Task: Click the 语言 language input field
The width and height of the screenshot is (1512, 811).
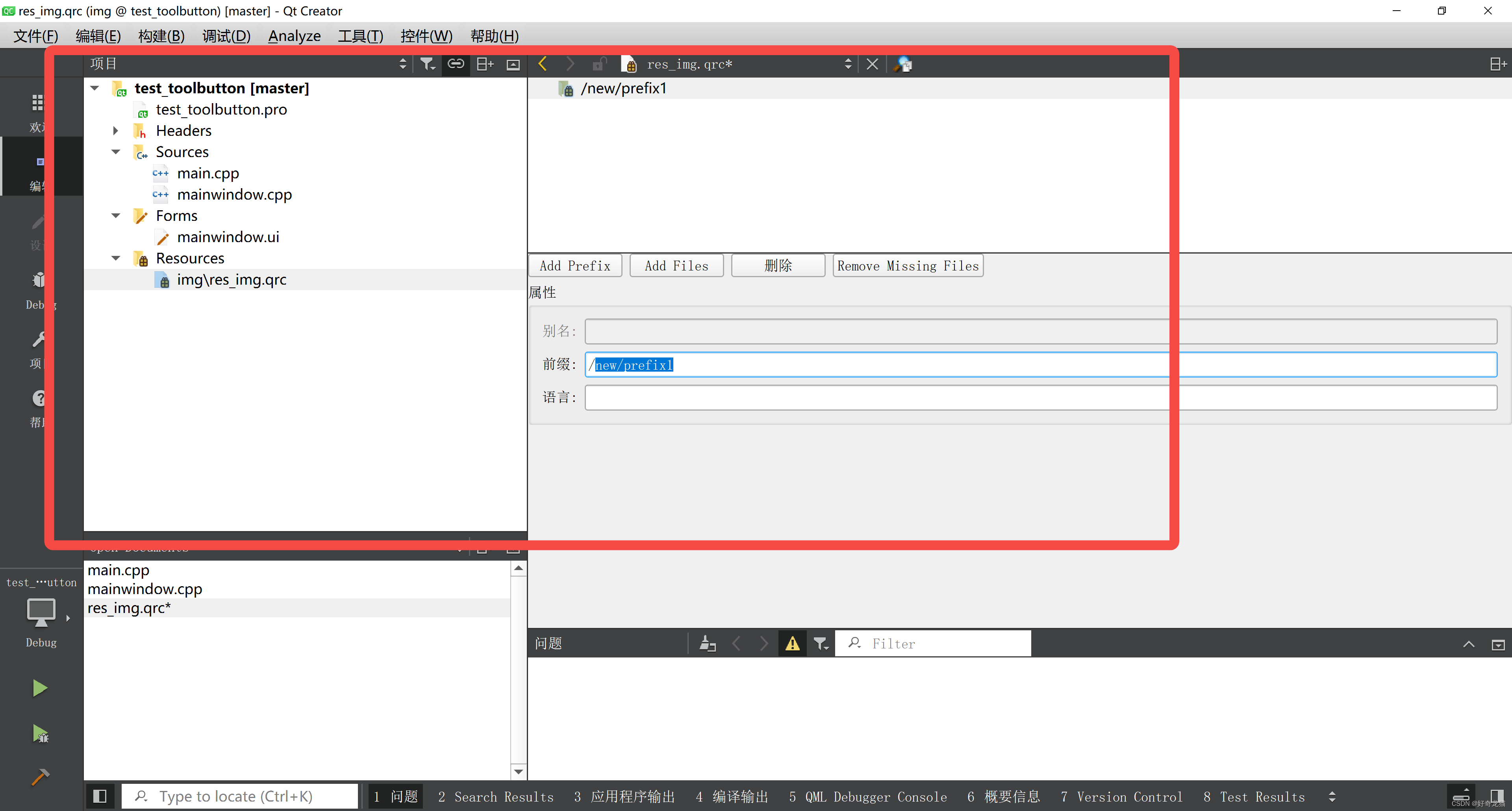Action: [x=1041, y=397]
